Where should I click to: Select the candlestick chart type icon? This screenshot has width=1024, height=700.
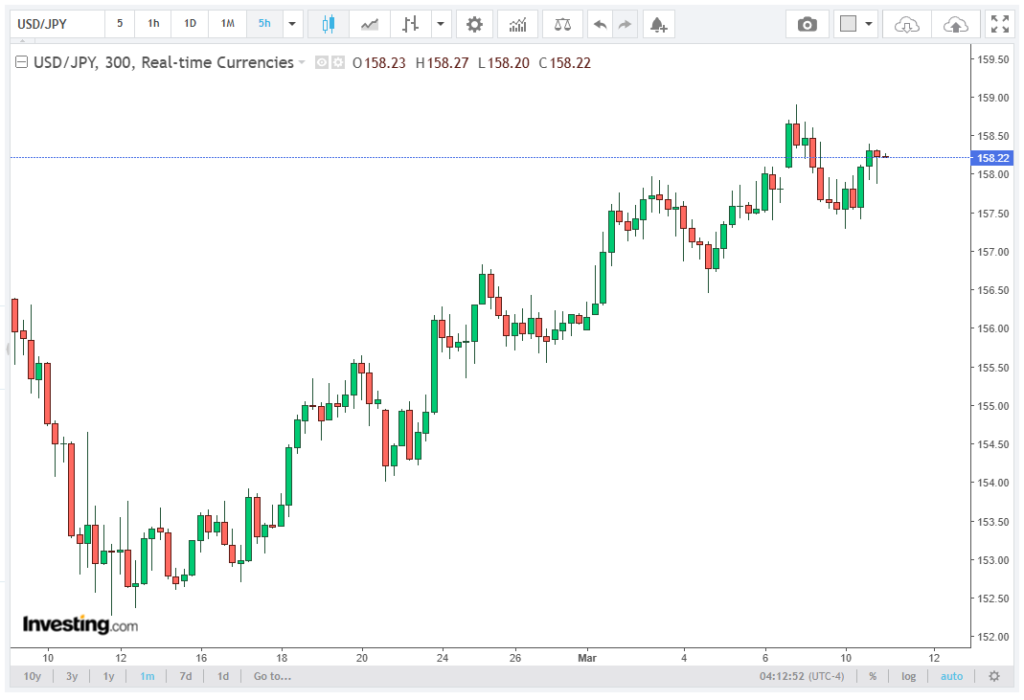click(327, 24)
